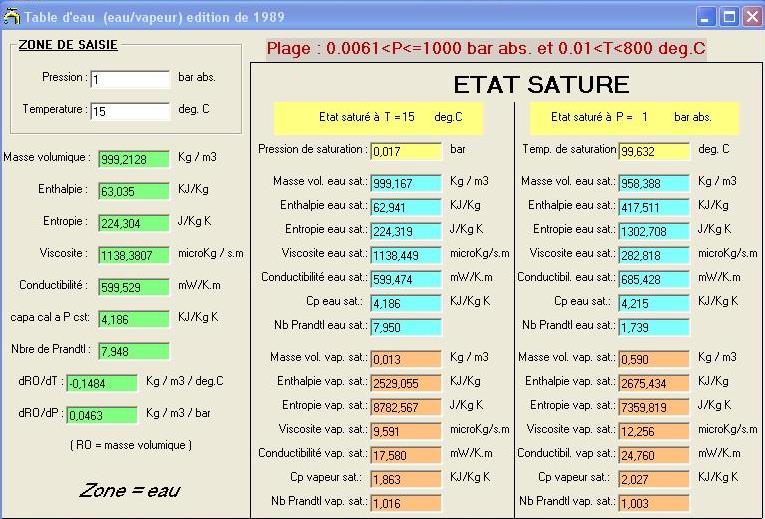This screenshot has height=519, width=765.
Task: Select Entropie eau sat. value 1302,708
Action: [x=654, y=231]
